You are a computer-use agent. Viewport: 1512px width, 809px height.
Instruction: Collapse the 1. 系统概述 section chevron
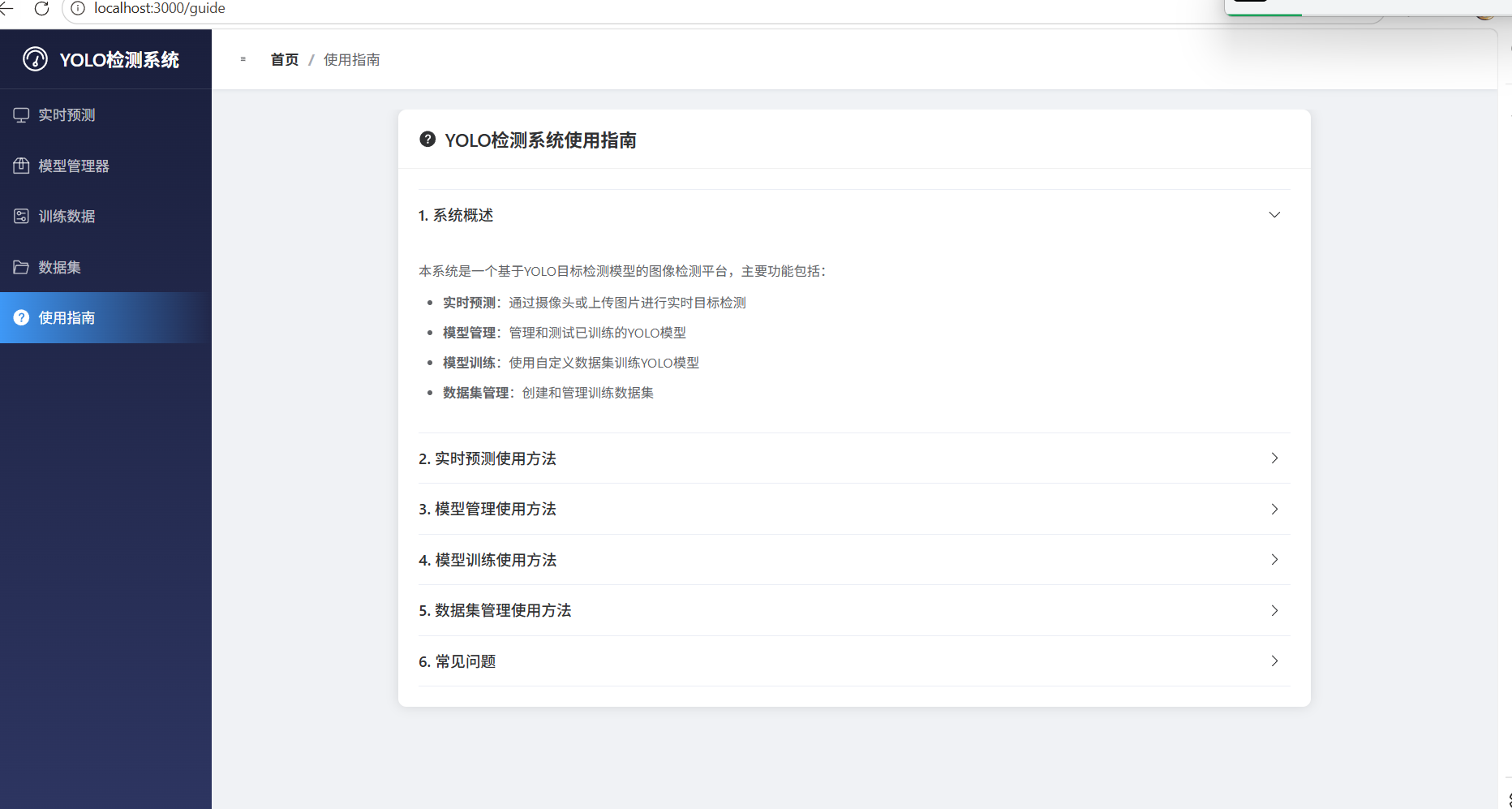click(x=1274, y=215)
